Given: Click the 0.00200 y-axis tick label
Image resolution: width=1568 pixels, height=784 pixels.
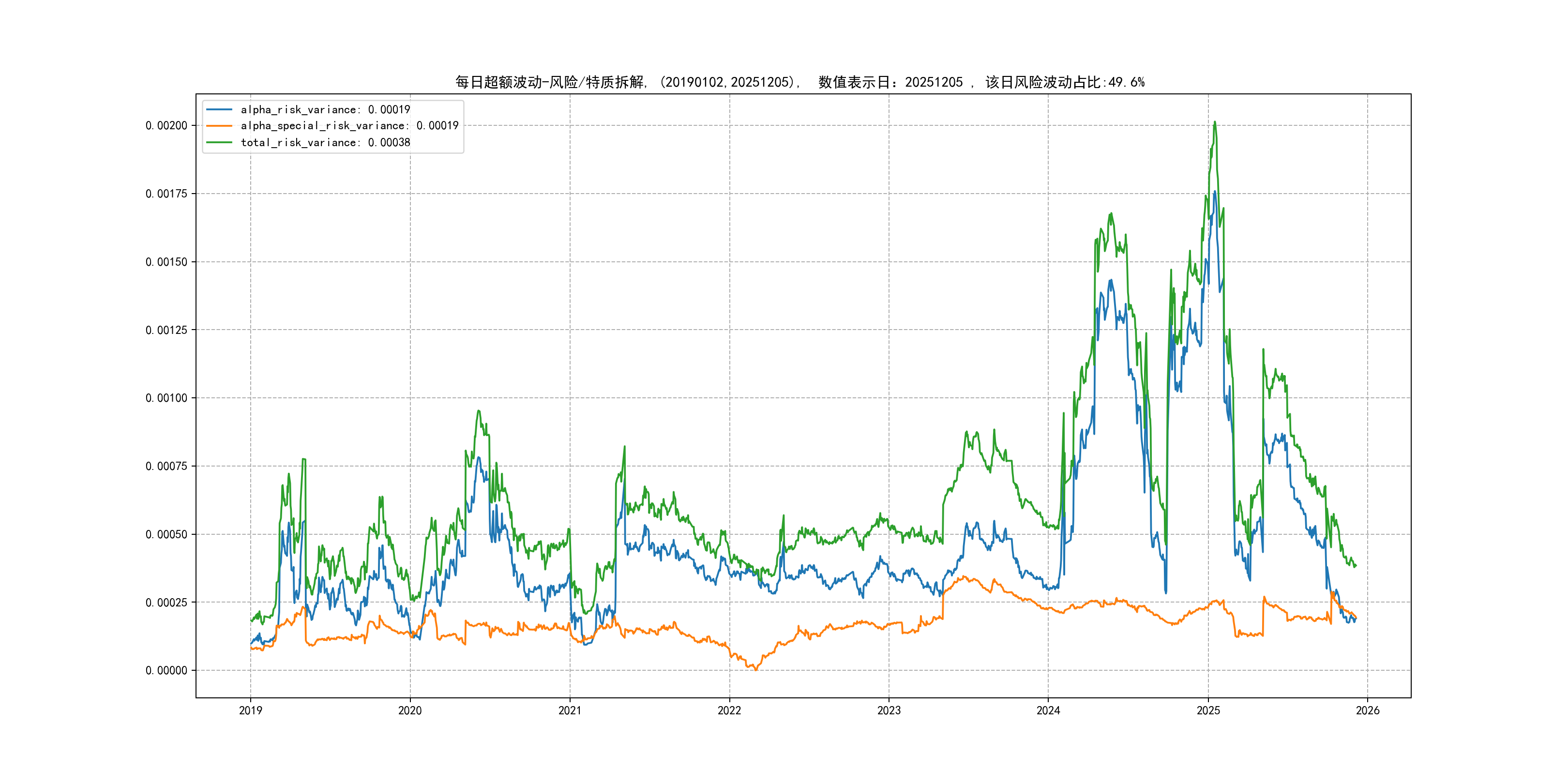Looking at the screenshot, I should (x=166, y=125).
